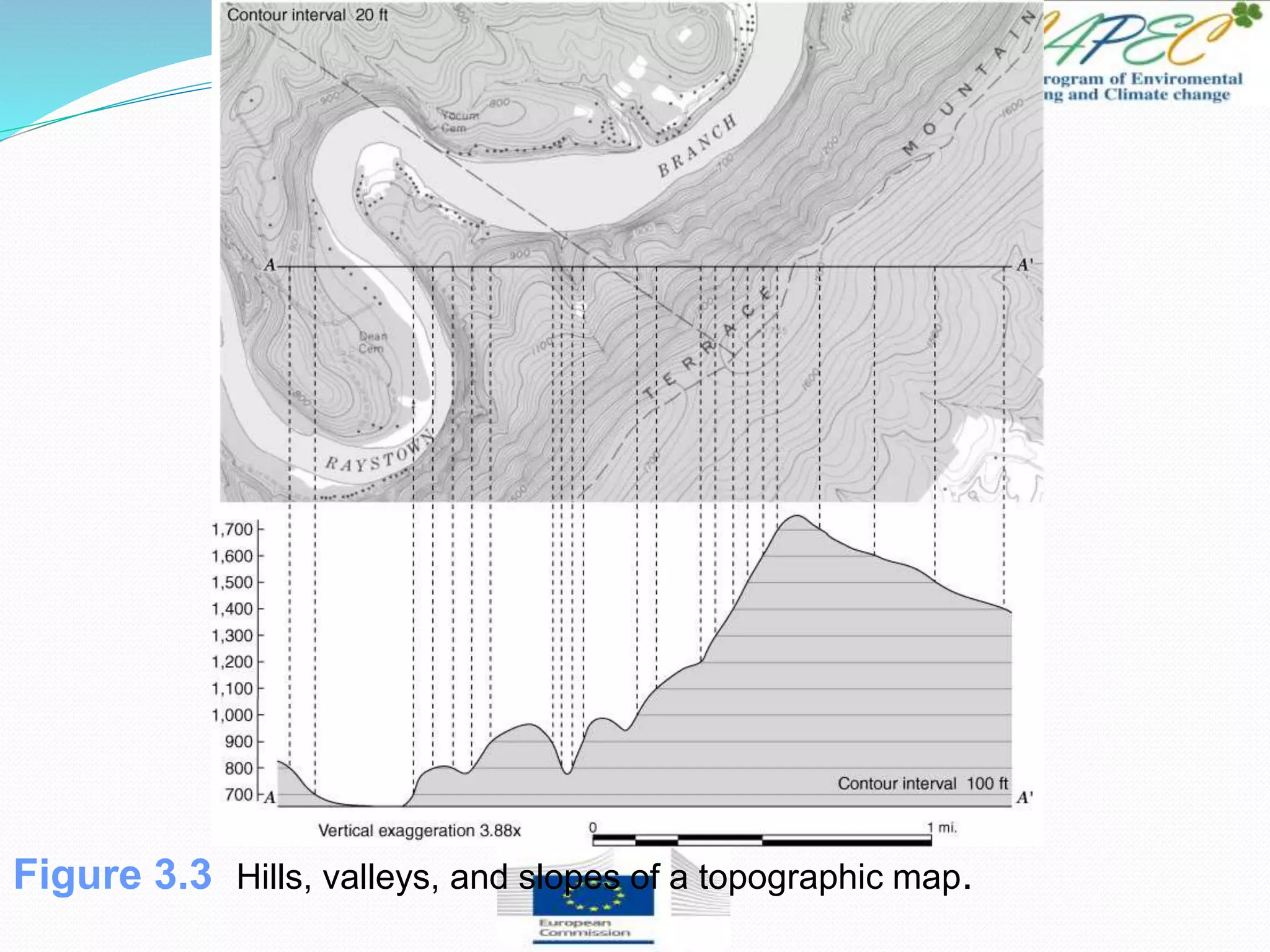Click 'rogram of Enviromental' logo subtitle

pos(1143,79)
